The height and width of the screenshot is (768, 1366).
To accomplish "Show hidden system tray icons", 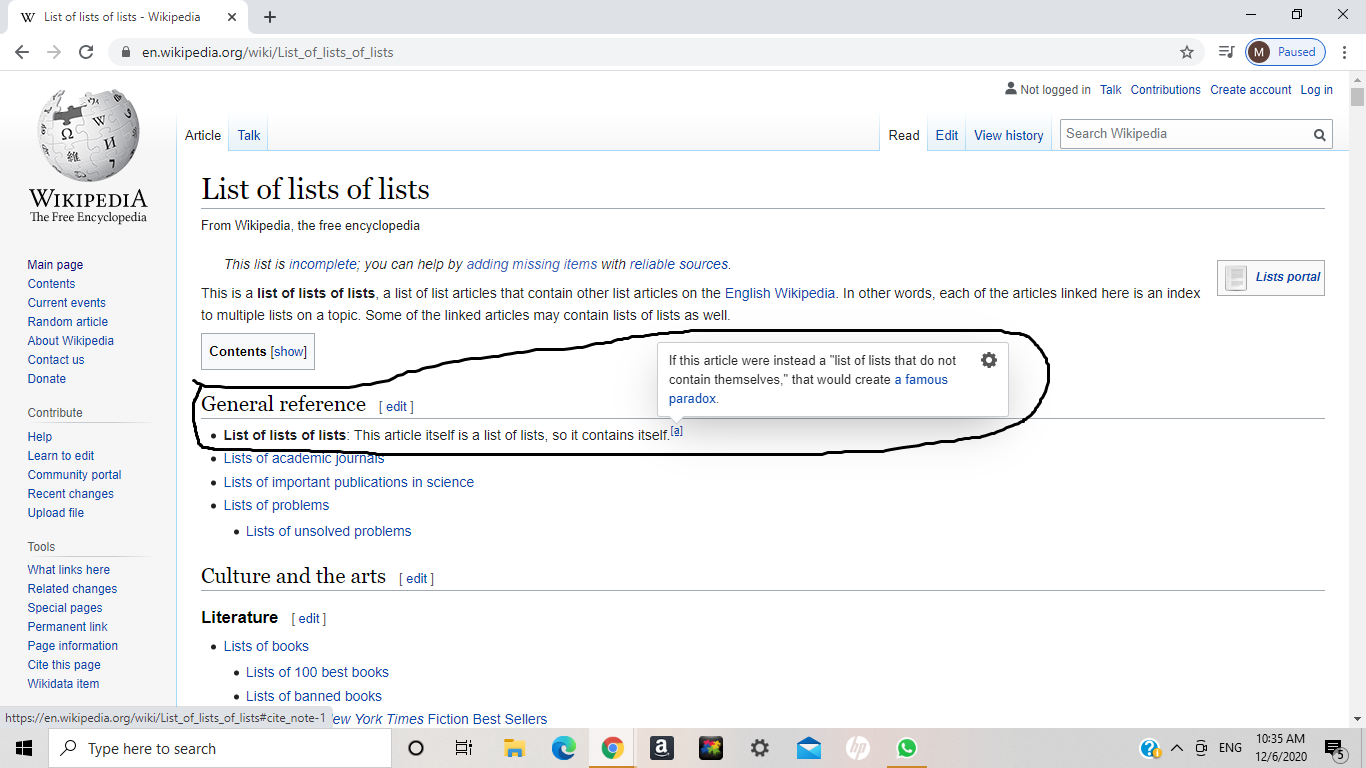I will [x=1177, y=748].
